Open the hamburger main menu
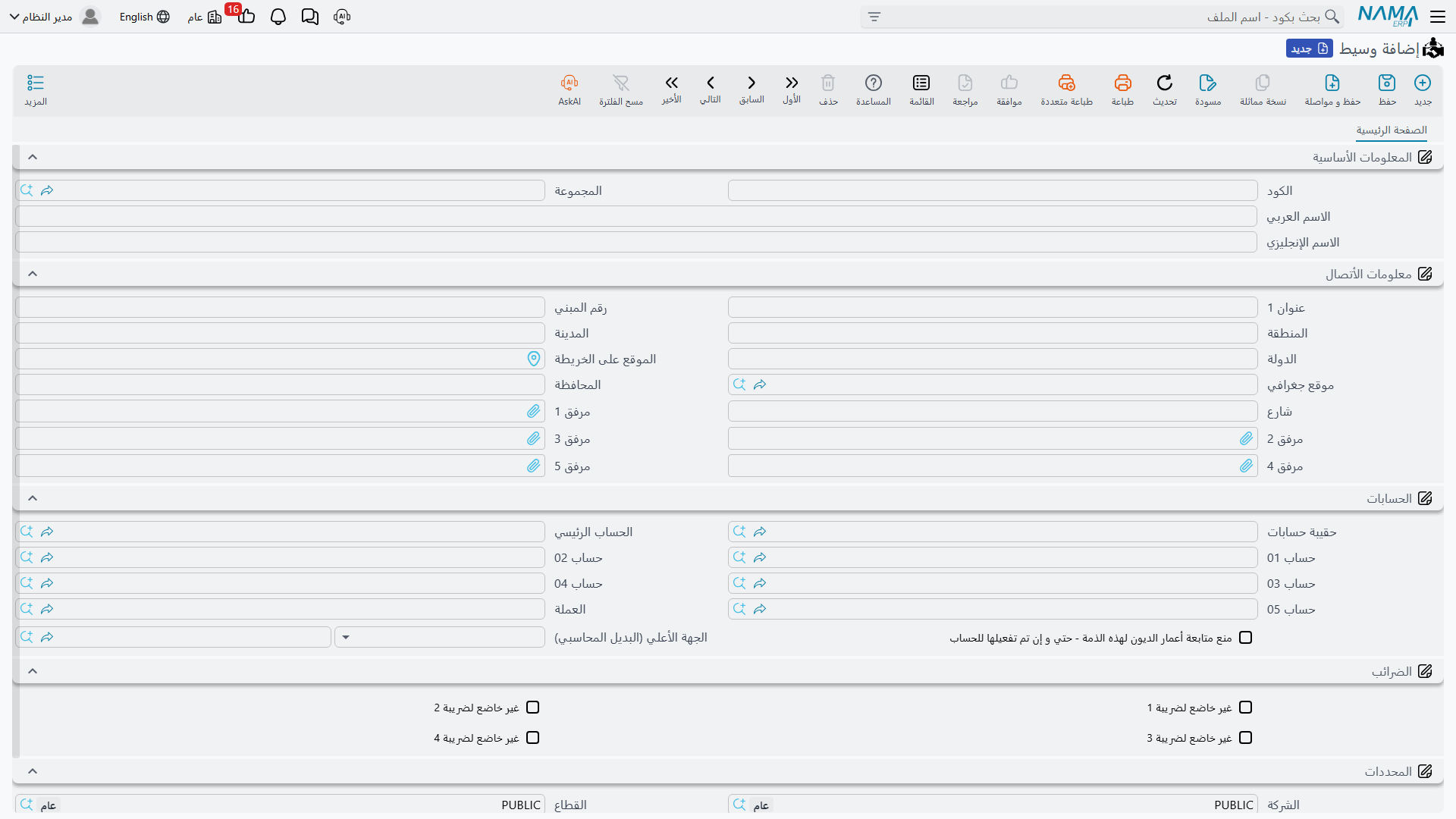 coord(1438,16)
